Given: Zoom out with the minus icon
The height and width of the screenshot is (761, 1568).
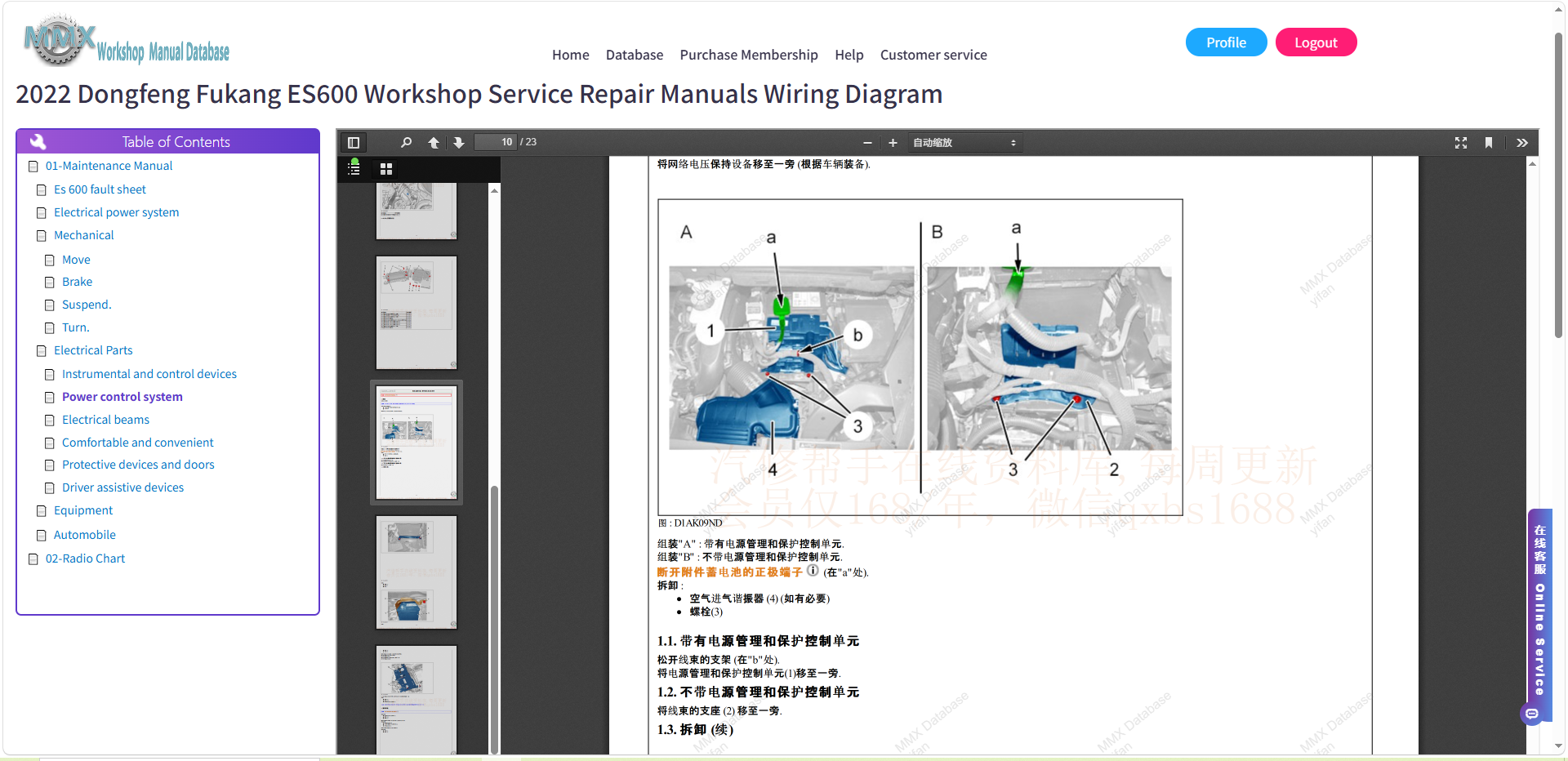Looking at the screenshot, I should pyautogui.click(x=867, y=143).
